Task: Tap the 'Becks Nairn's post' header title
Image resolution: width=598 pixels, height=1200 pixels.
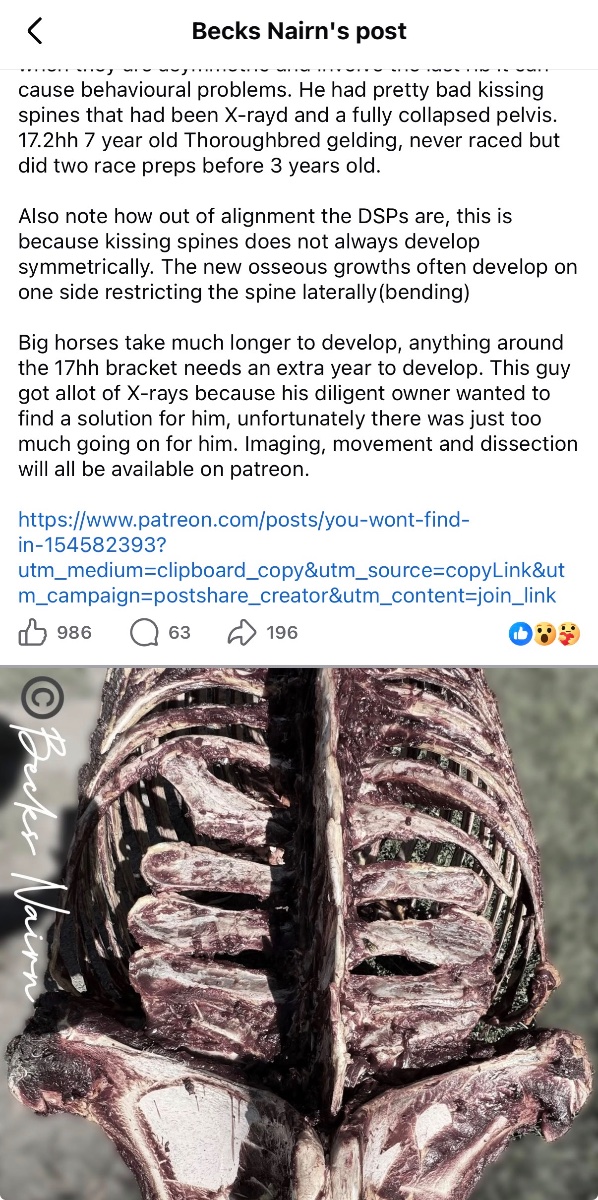Action: 299,31
